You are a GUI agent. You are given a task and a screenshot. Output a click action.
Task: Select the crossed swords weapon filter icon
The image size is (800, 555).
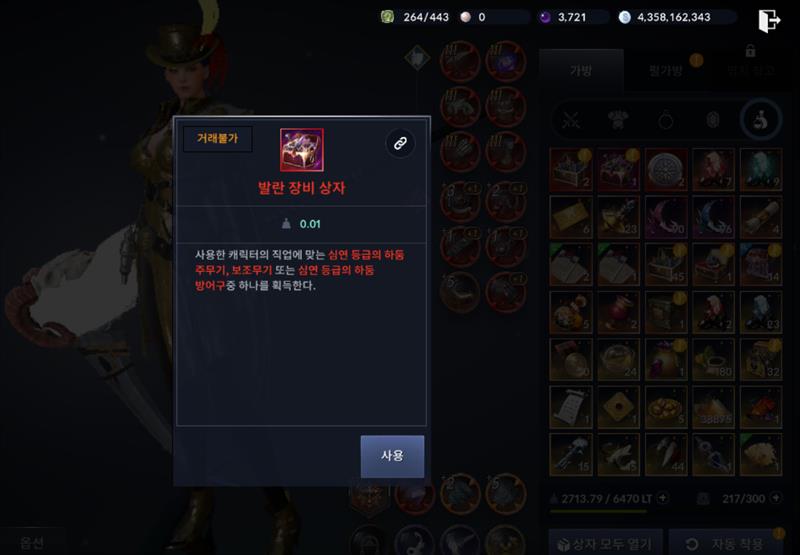click(x=571, y=120)
